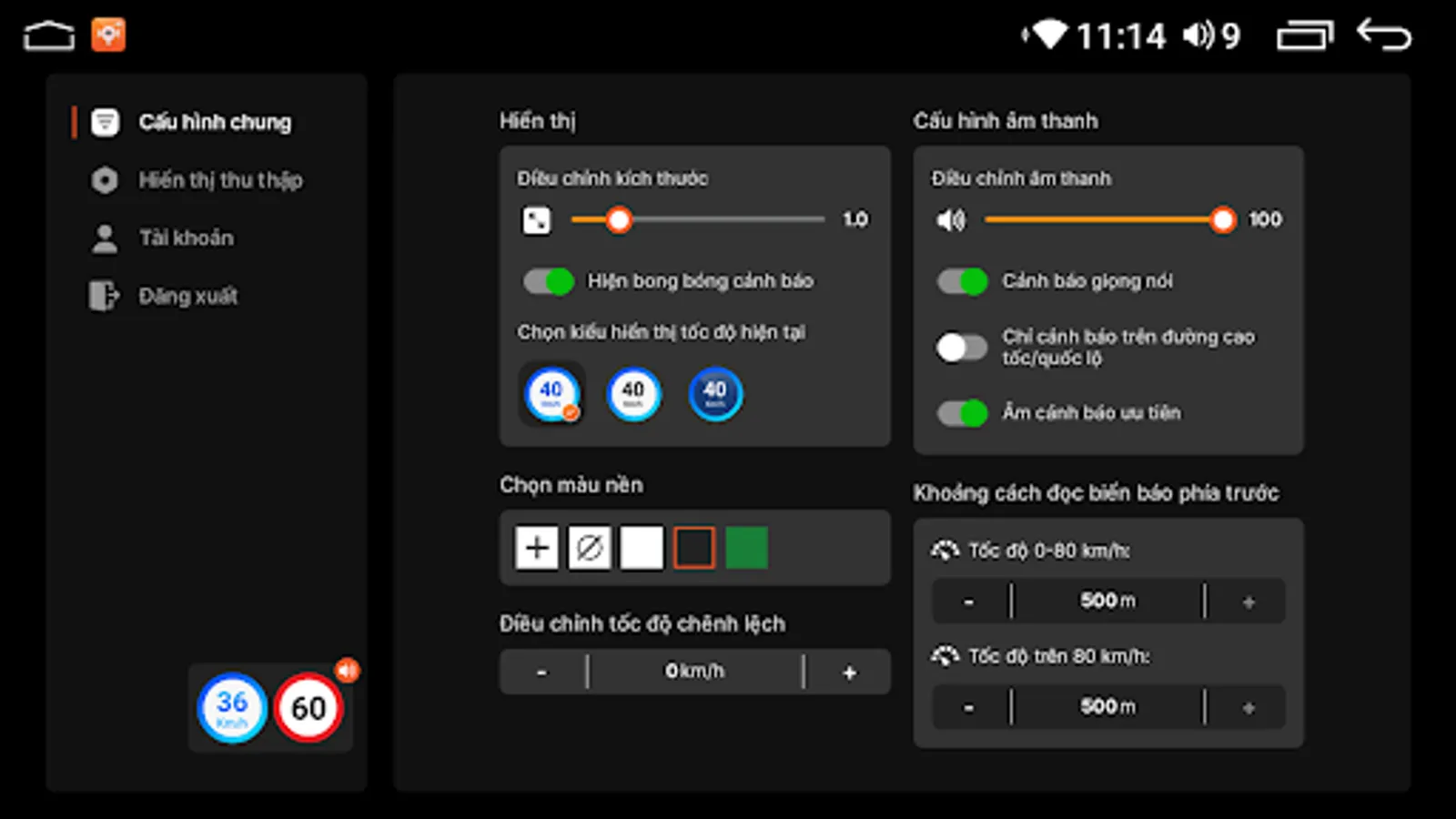Select the green background color swatch
1456x819 pixels.
pos(745,548)
